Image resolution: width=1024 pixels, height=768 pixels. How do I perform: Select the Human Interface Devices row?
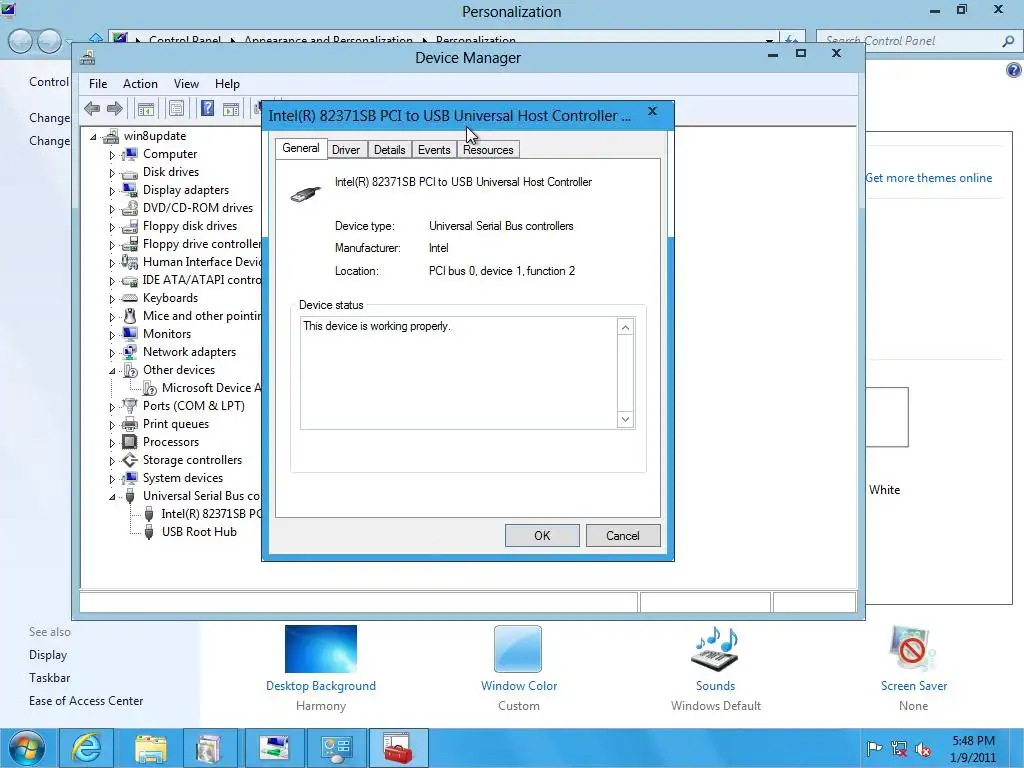pos(202,262)
